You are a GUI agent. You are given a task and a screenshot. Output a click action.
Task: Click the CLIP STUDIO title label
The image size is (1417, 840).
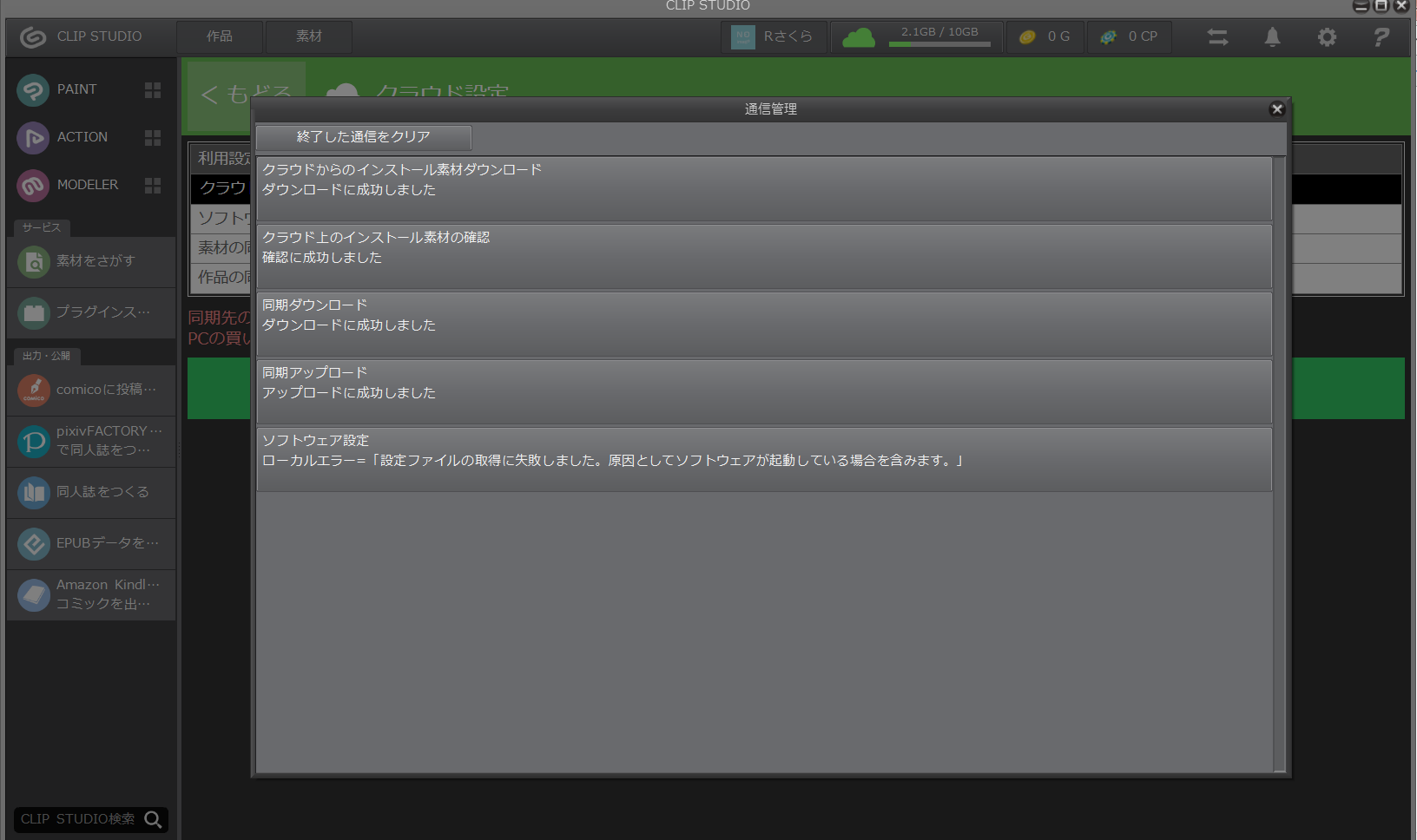(99, 36)
